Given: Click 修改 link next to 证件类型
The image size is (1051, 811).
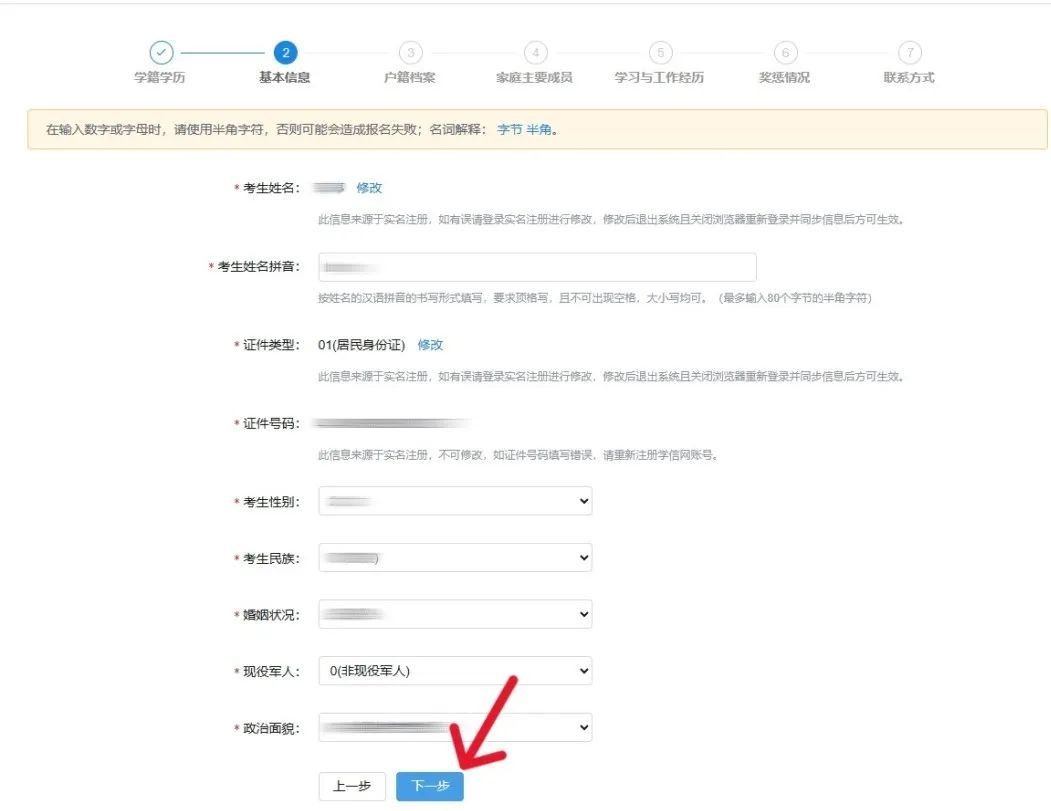Looking at the screenshot, I should tap(430, 345).
